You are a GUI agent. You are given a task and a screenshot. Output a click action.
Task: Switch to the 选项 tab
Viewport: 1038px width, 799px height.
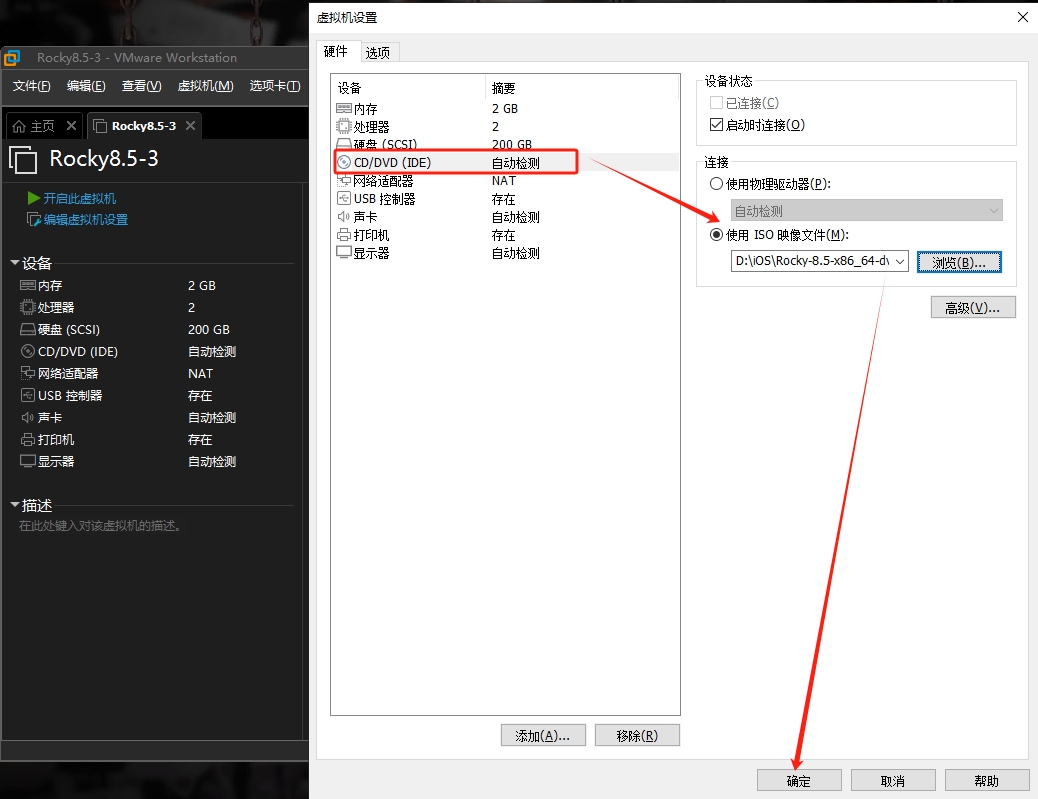click(378, 52)
